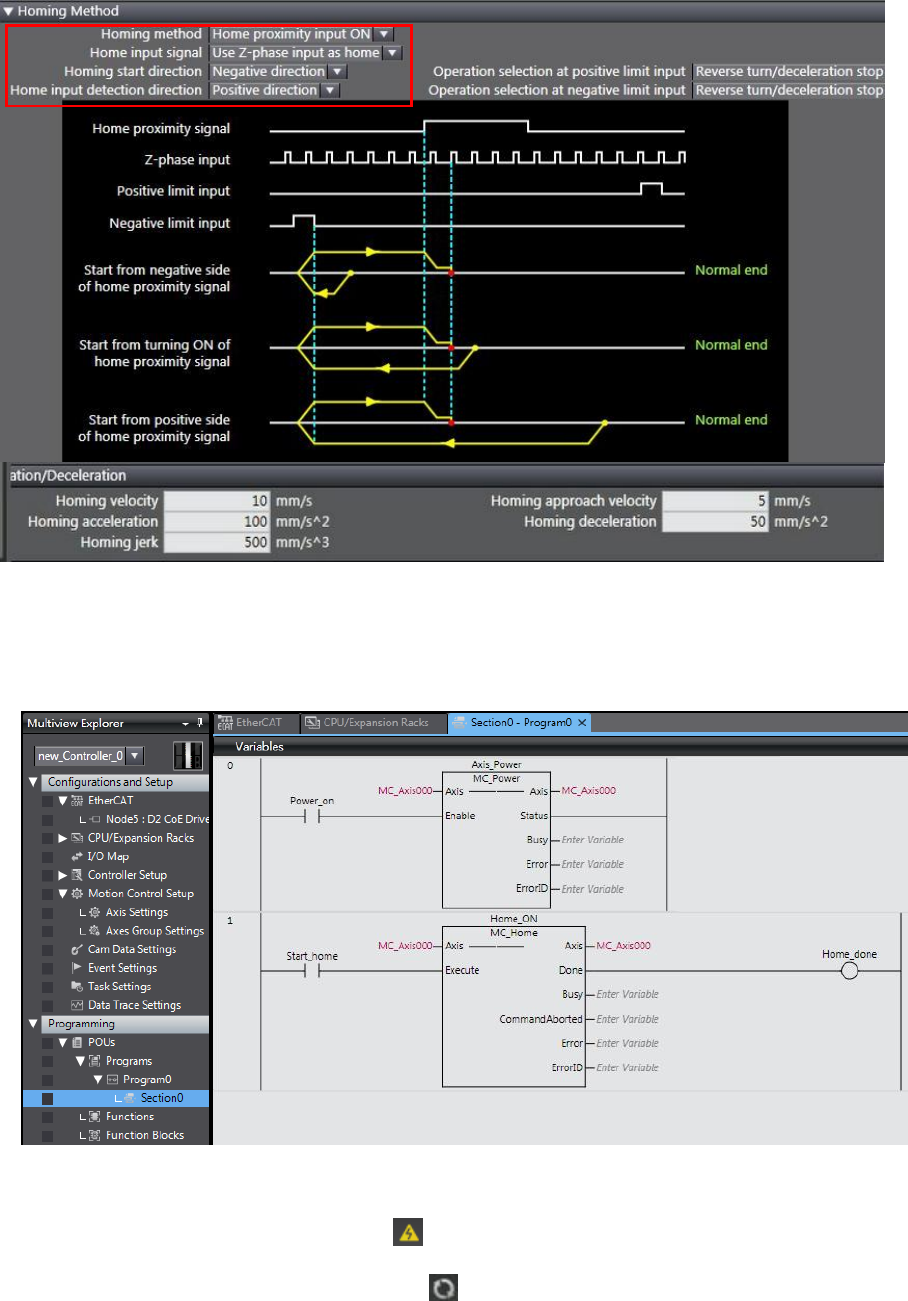
Task: Open the Home input detection direction dropdown
Action: 331,91
